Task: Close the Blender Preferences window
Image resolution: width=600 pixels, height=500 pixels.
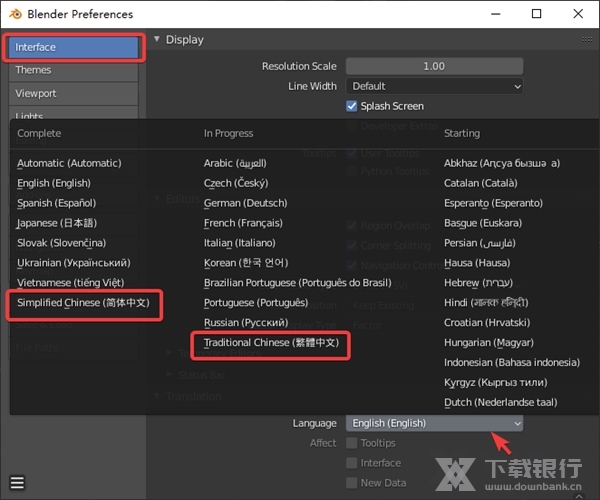Action: (x=582, y=15)
